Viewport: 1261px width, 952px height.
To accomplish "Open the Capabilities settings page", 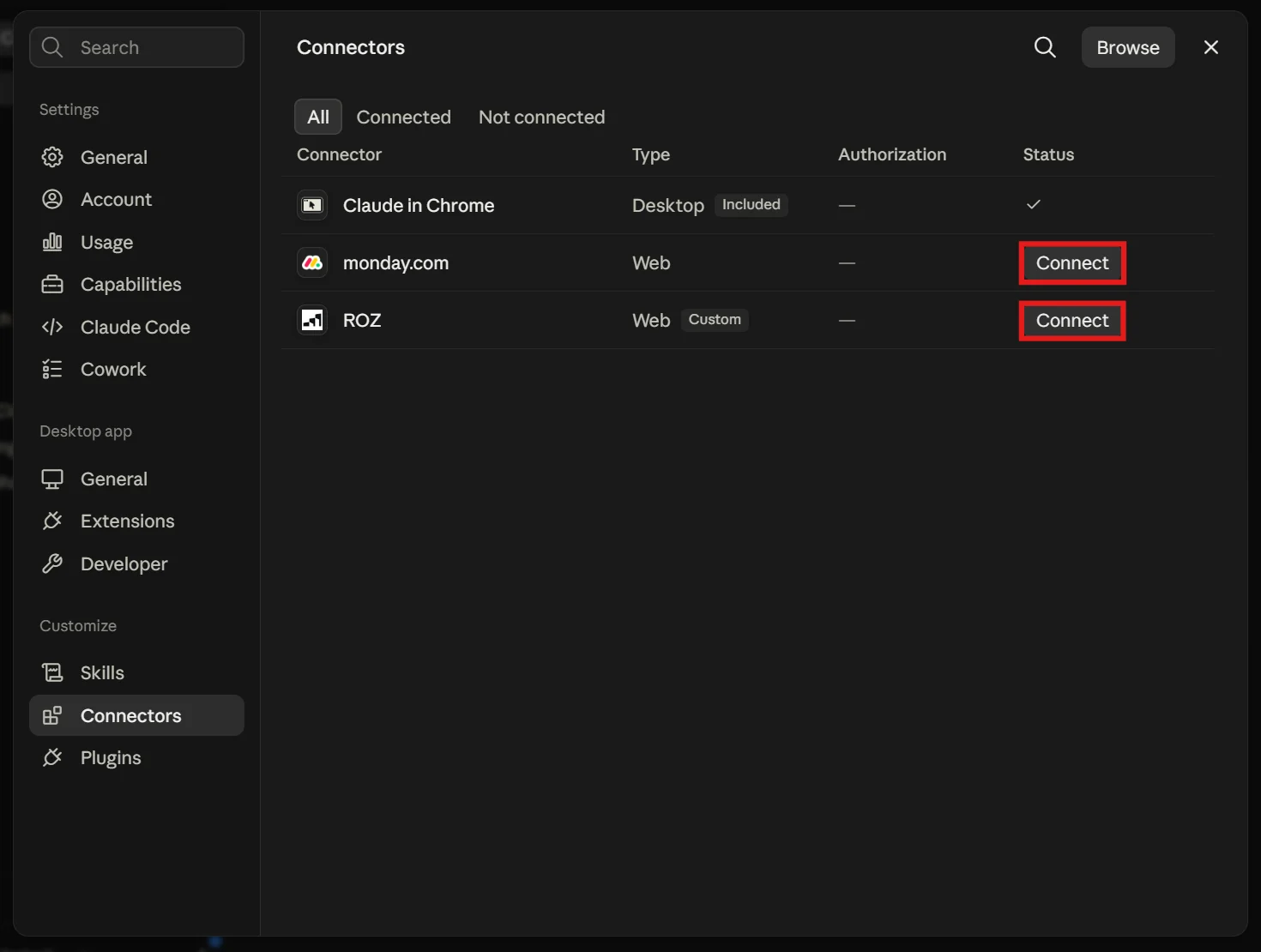I will pos(136,284).
